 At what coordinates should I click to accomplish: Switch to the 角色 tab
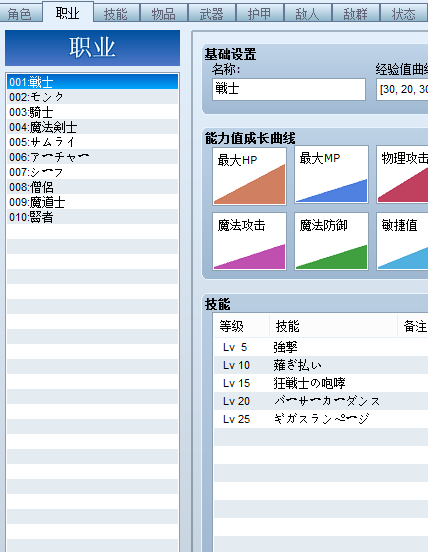20,14
